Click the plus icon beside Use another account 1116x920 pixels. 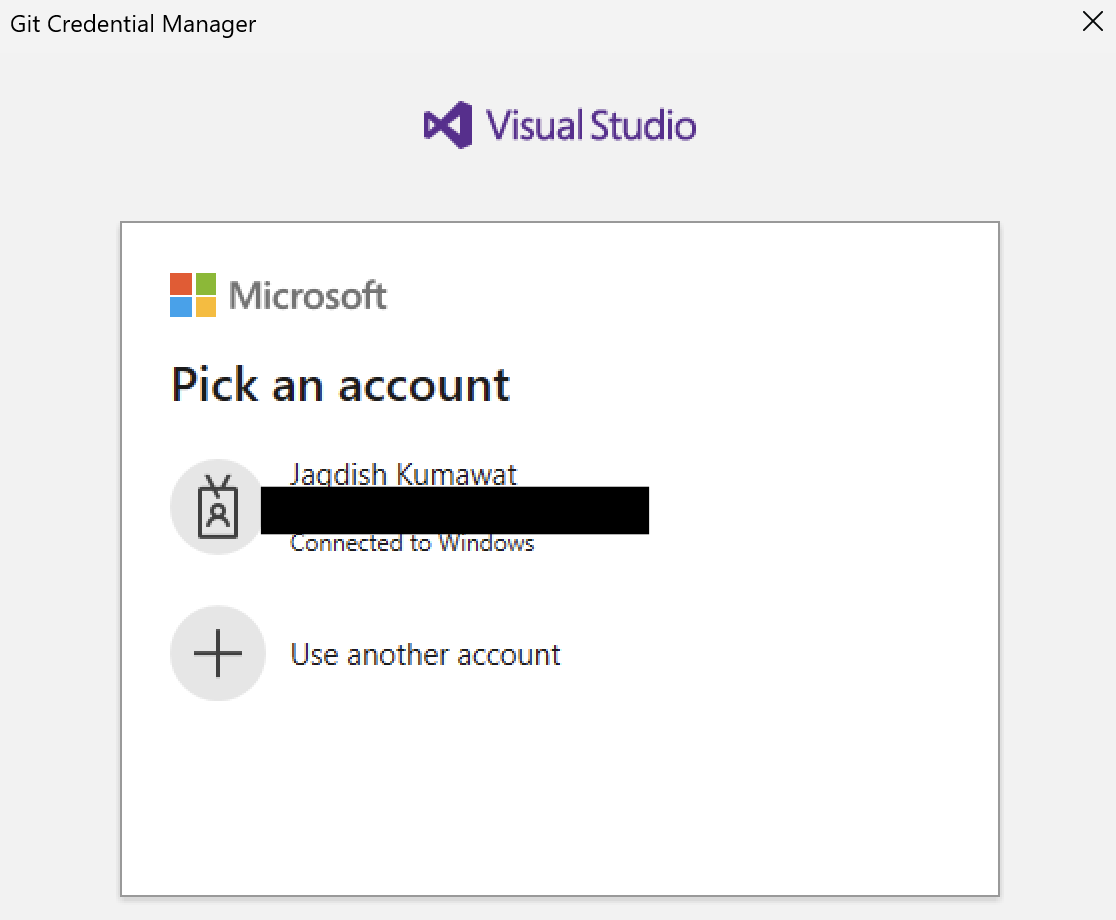(x=218, y=653)
